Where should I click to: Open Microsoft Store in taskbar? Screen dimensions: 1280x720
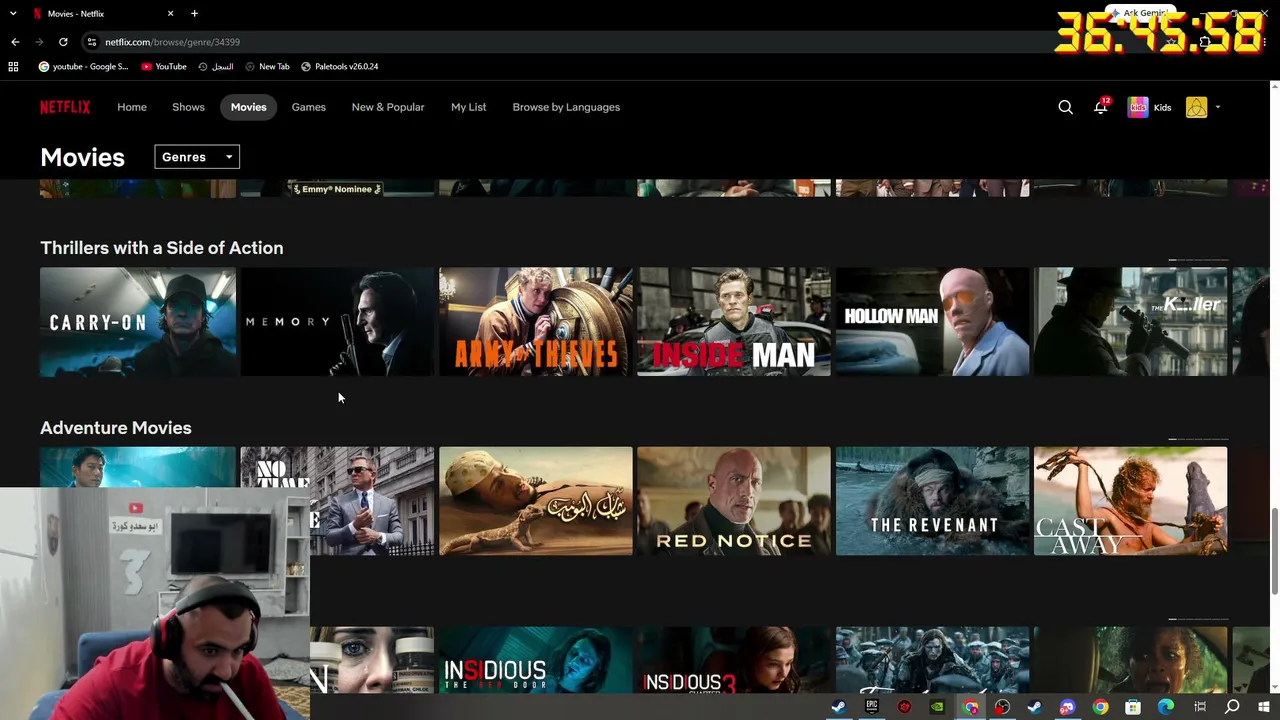[1133, 707]
